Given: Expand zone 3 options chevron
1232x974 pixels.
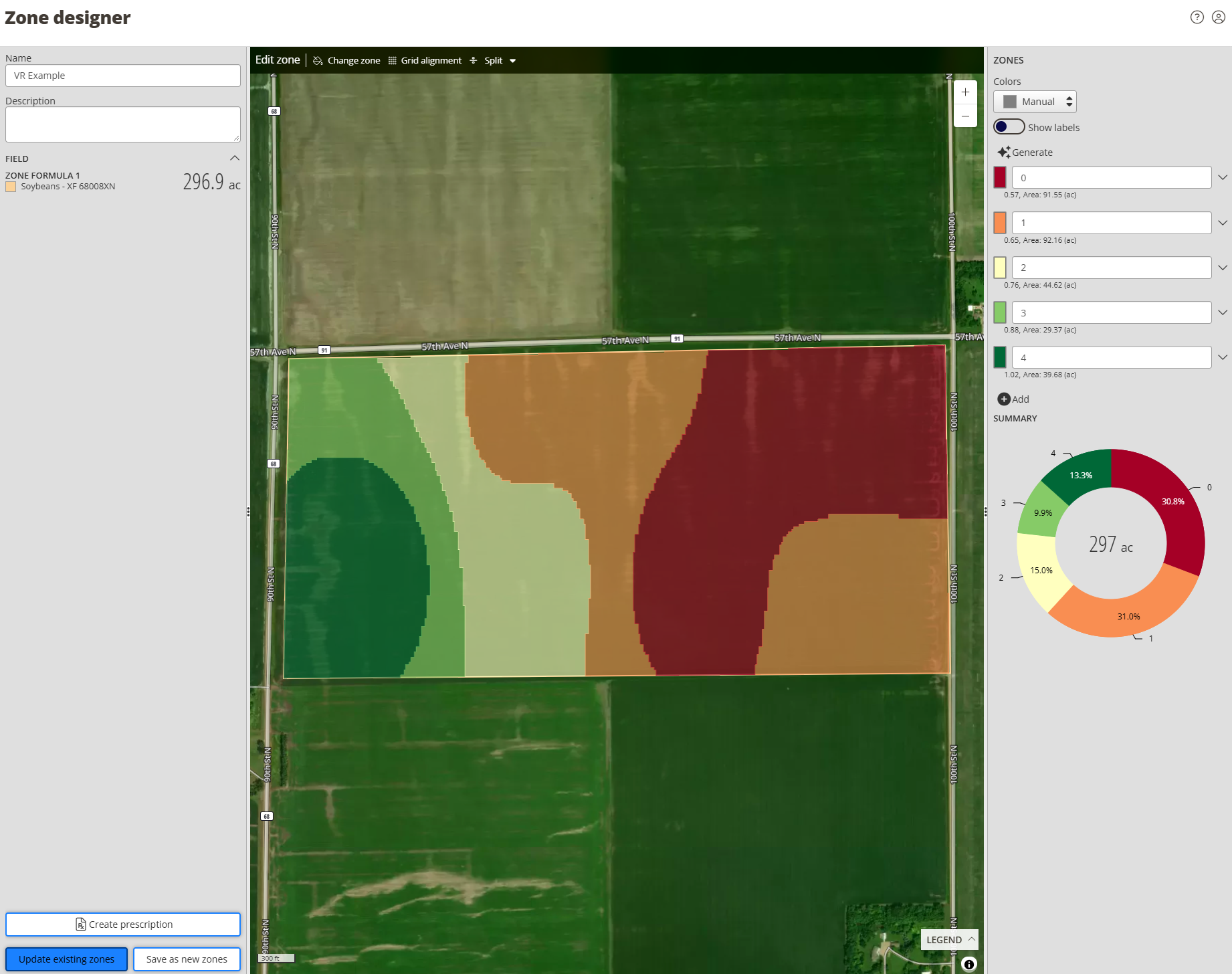Looking at the screenshot, I should 1223,312.
